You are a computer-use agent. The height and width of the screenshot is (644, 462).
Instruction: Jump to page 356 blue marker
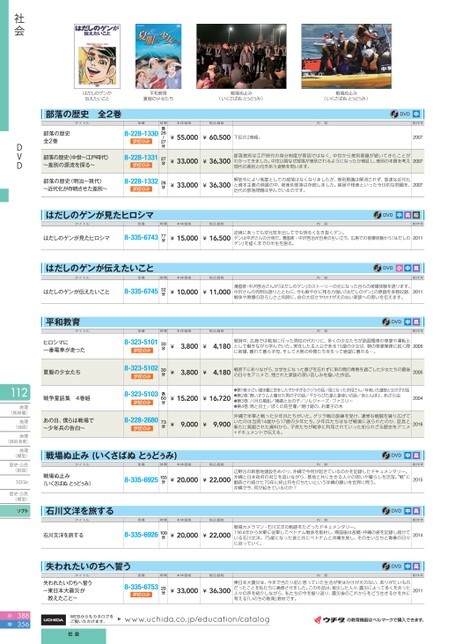(15, 624)
